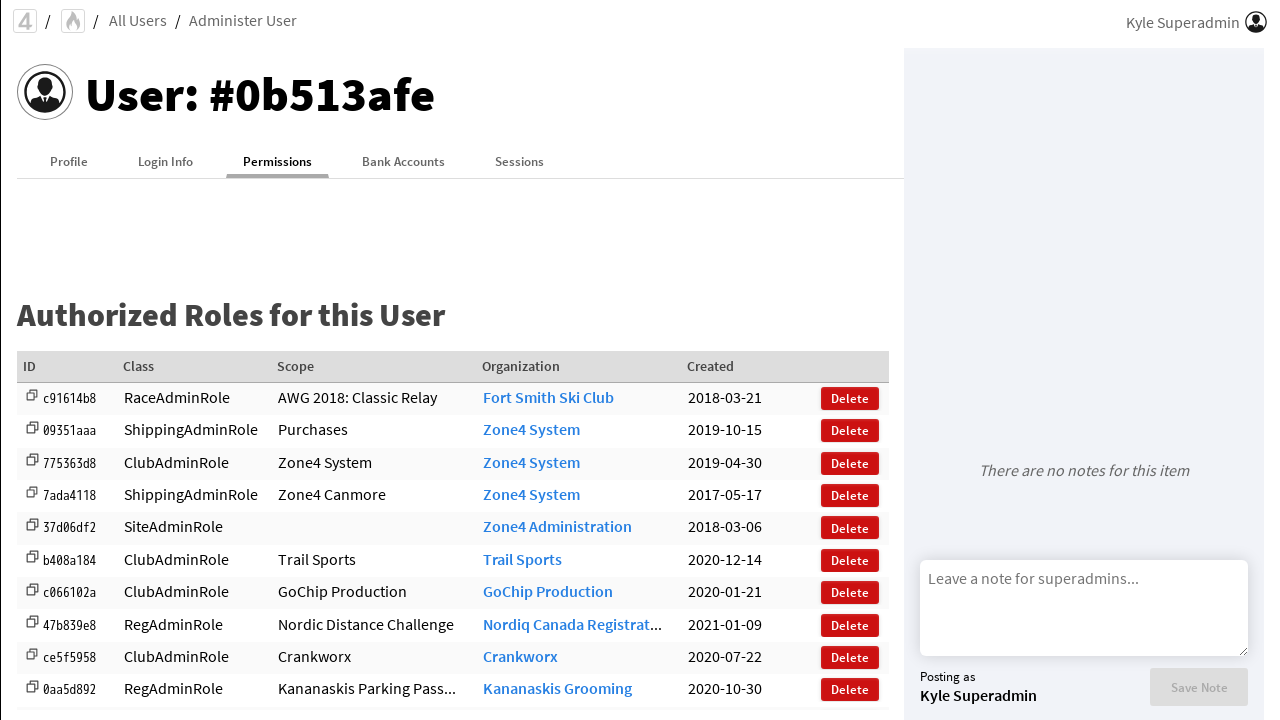Open the Kyle Superadmin account avatar
Screen dimensions: 1280x720
point(1256,22)
